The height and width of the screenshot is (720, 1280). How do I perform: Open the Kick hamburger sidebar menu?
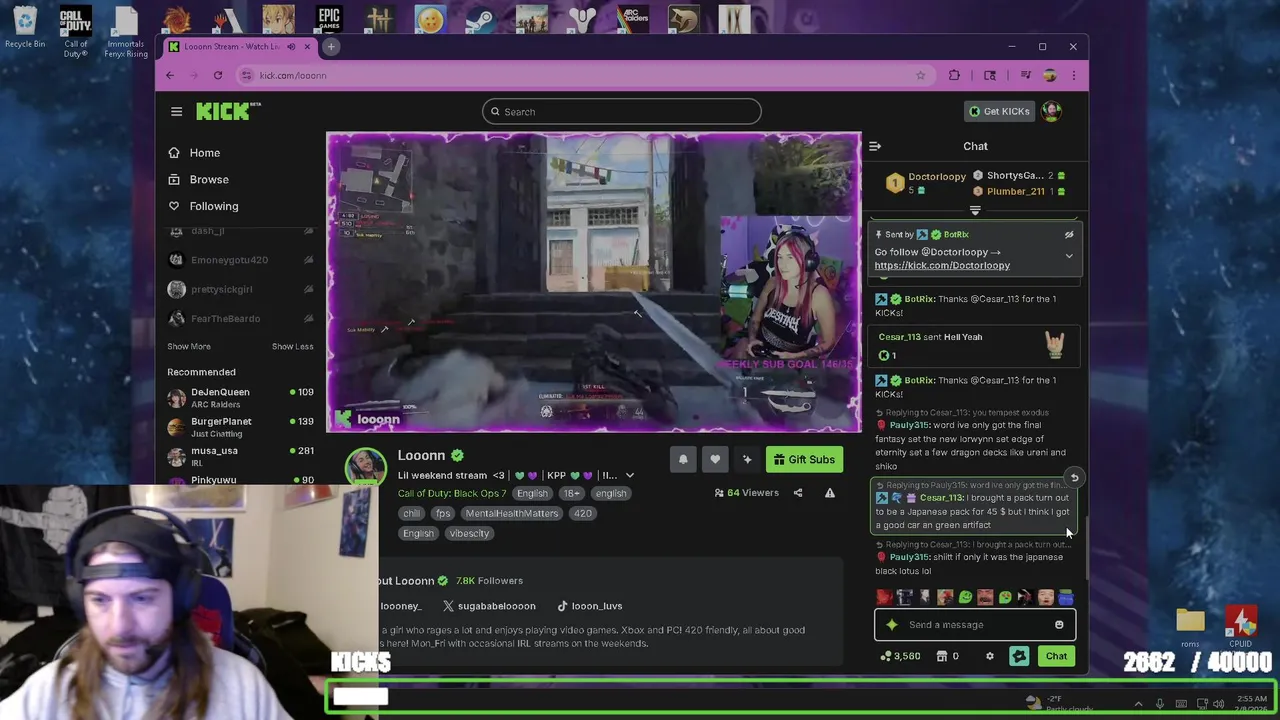point(176,112)
